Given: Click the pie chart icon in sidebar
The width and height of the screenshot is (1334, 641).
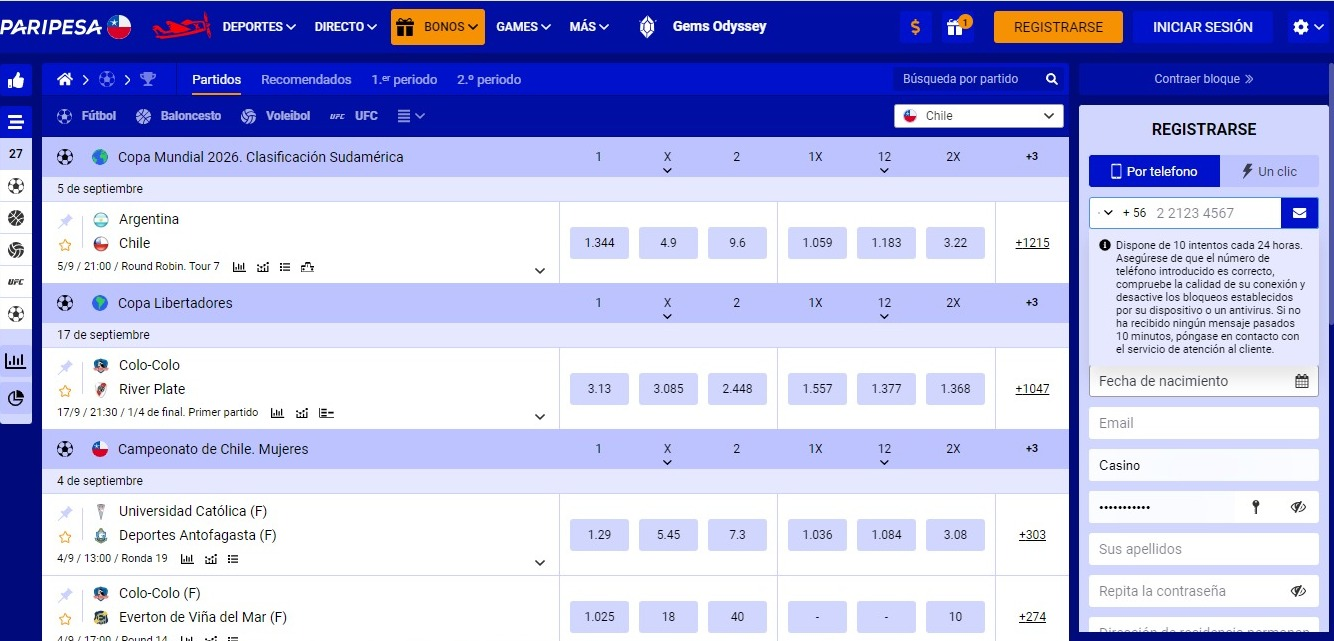Looking at the screenshot, I should click(16, 398).
